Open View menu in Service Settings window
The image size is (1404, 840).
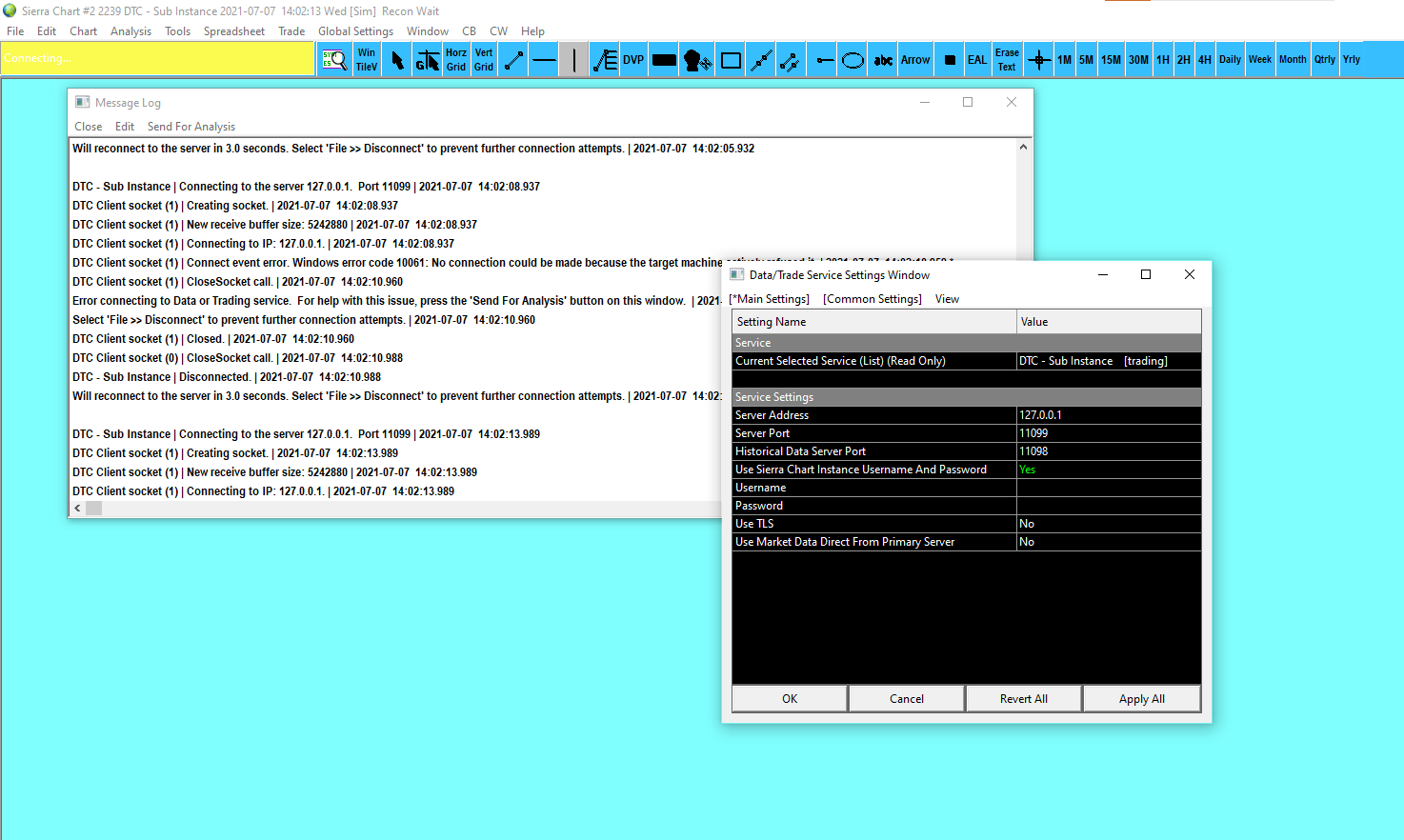947,299
